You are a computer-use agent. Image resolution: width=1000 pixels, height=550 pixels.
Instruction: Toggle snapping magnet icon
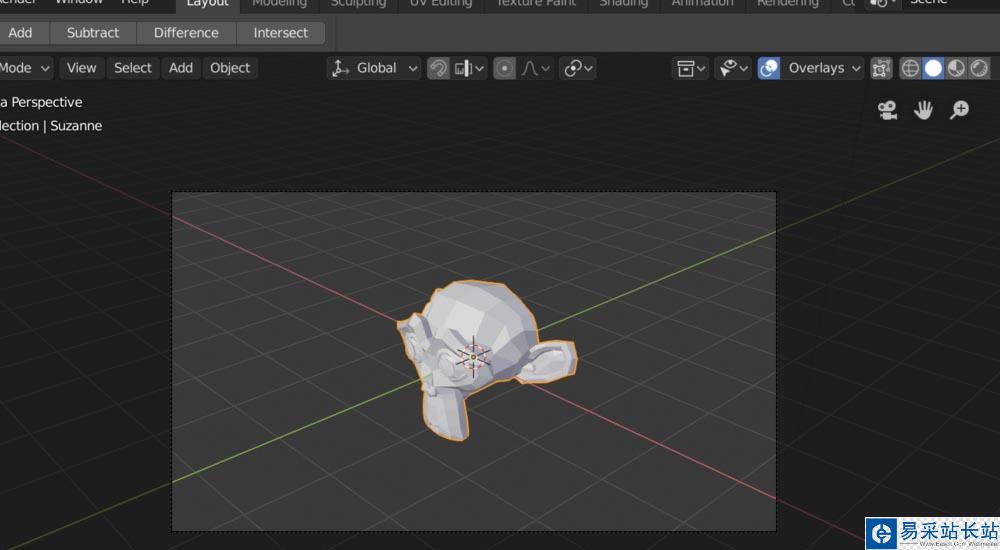pyautogui.click(x=438, y=68)
